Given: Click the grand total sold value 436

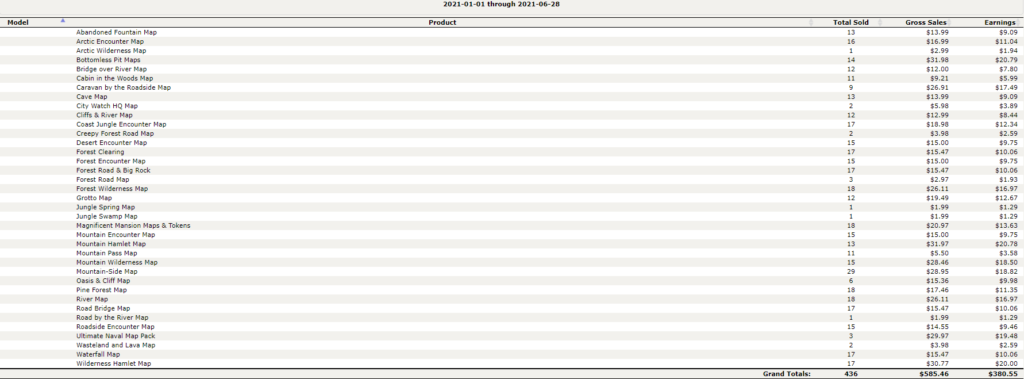Looking at the screenshot, I should (851, 374).
